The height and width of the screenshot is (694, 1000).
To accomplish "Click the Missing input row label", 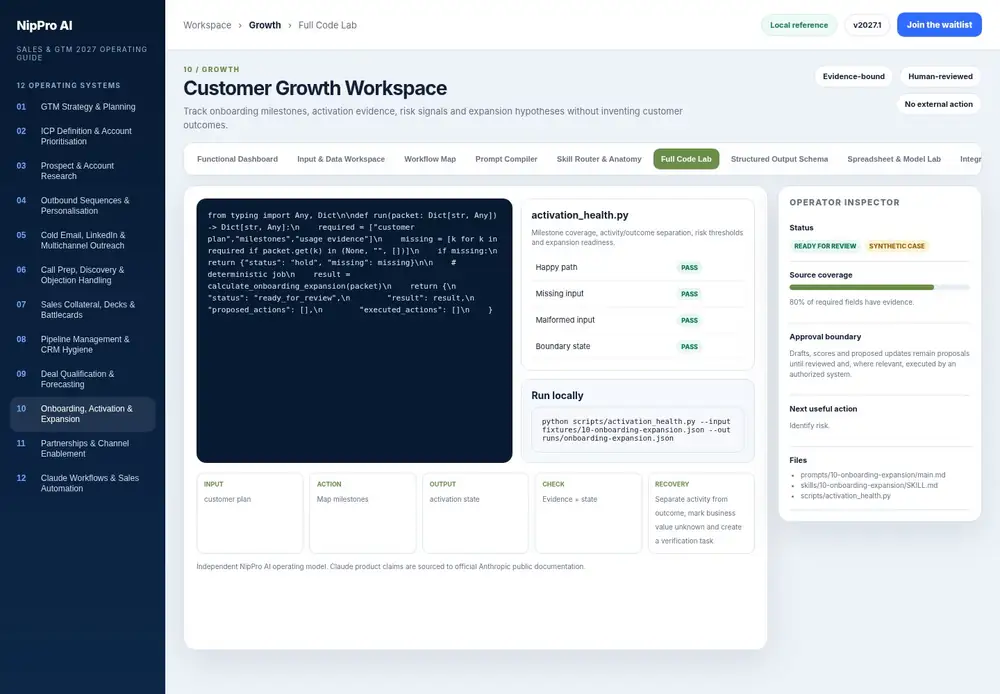I will (559, 293).
